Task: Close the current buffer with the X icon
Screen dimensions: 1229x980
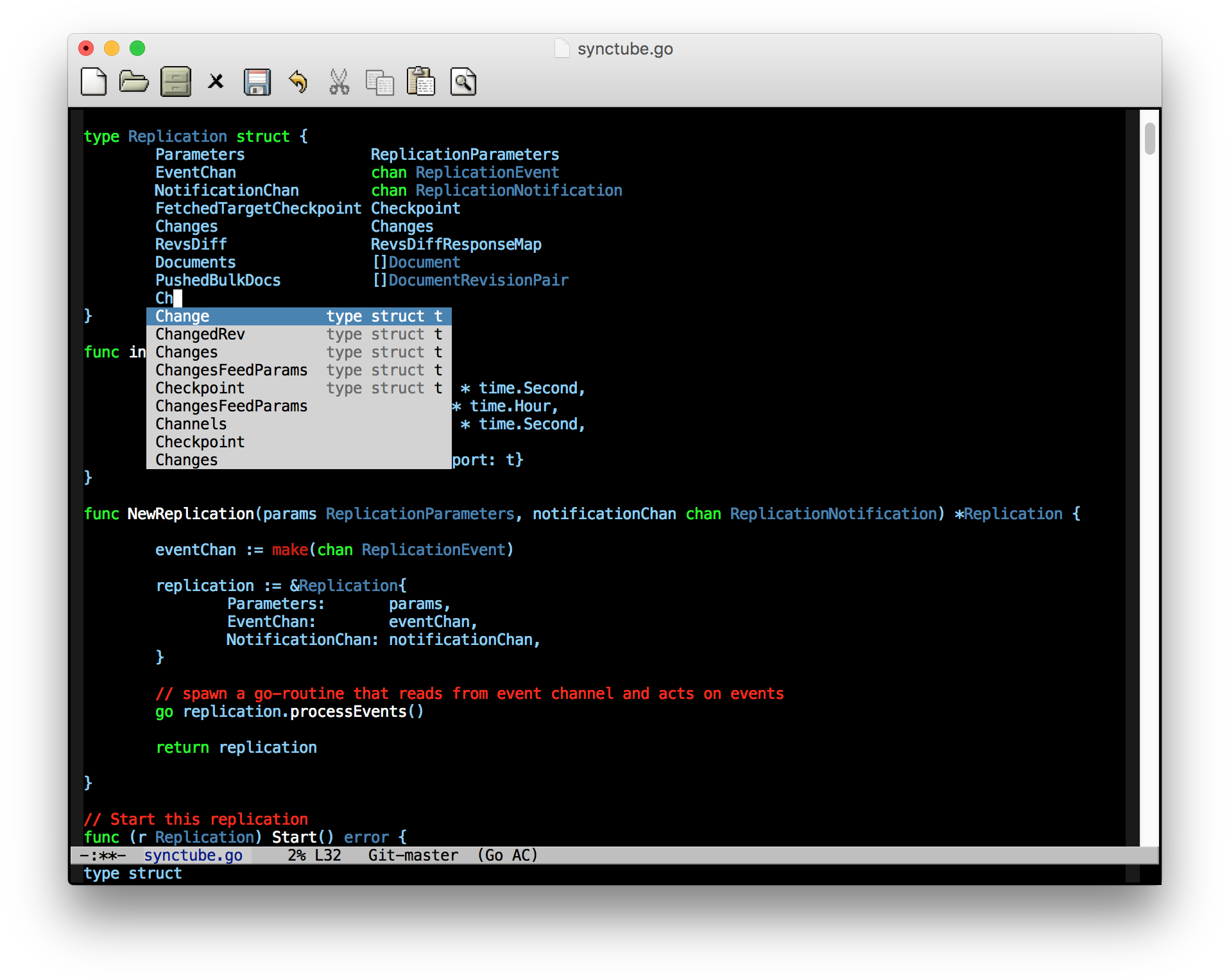Action: click(216, 82)
